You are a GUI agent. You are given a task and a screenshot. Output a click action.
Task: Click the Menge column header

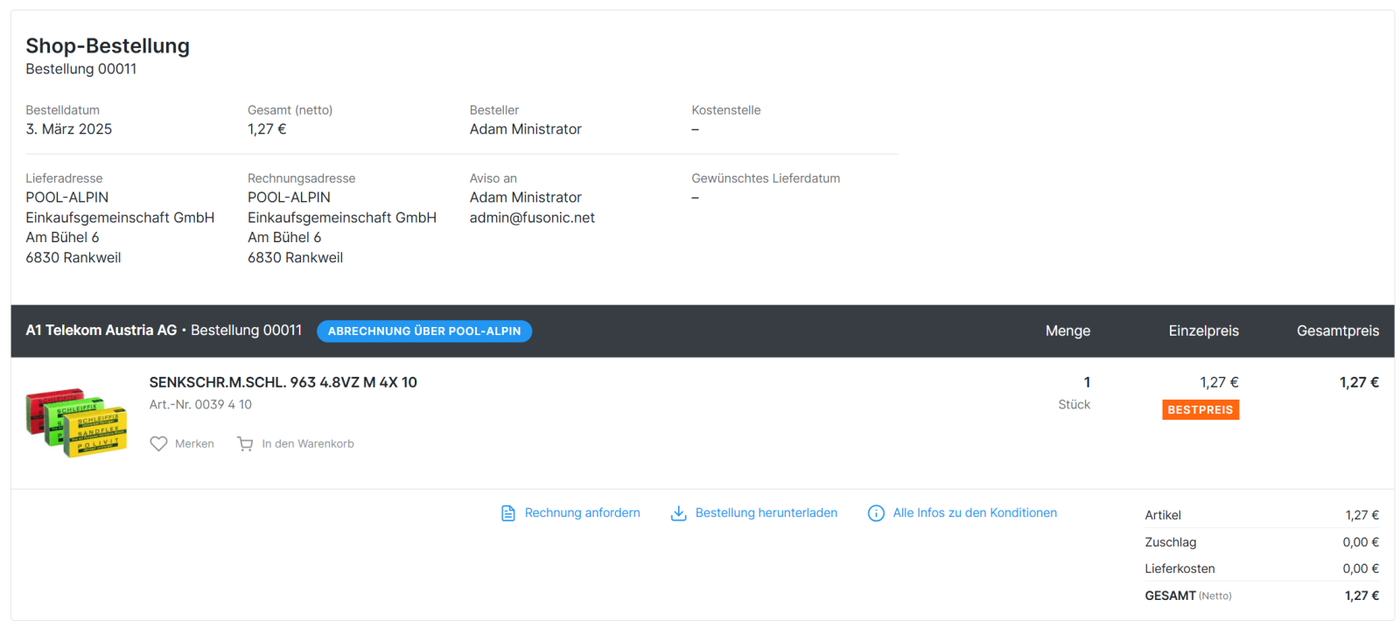coord(1067,331)
